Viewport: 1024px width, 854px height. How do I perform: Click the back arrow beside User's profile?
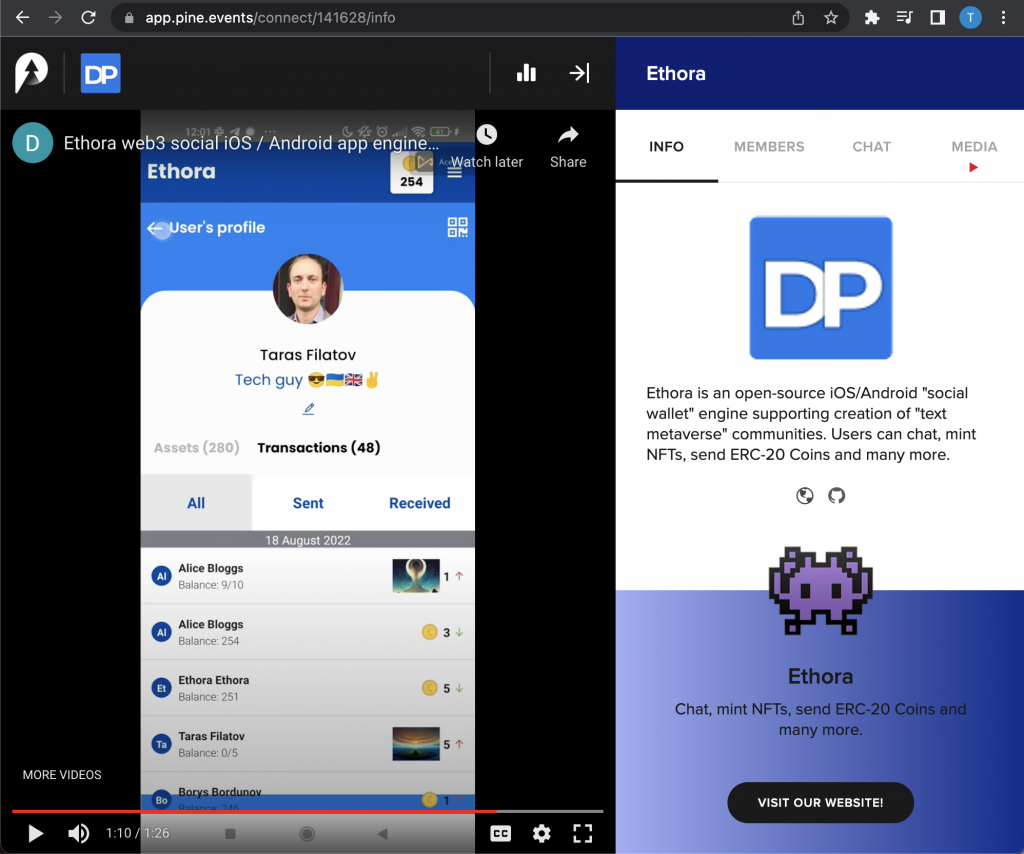tap(155, 228)
